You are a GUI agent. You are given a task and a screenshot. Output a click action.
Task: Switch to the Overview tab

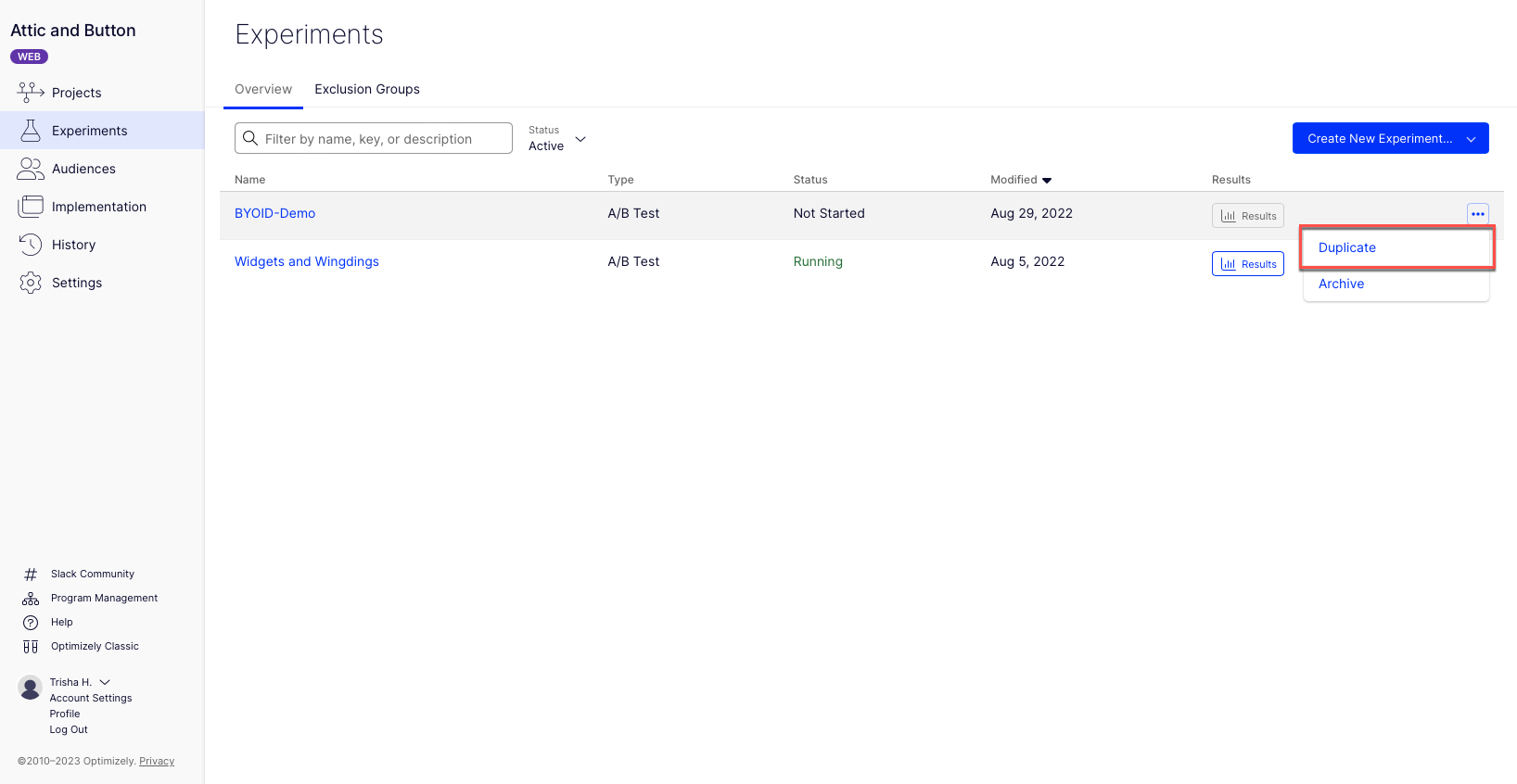point(263,89)
